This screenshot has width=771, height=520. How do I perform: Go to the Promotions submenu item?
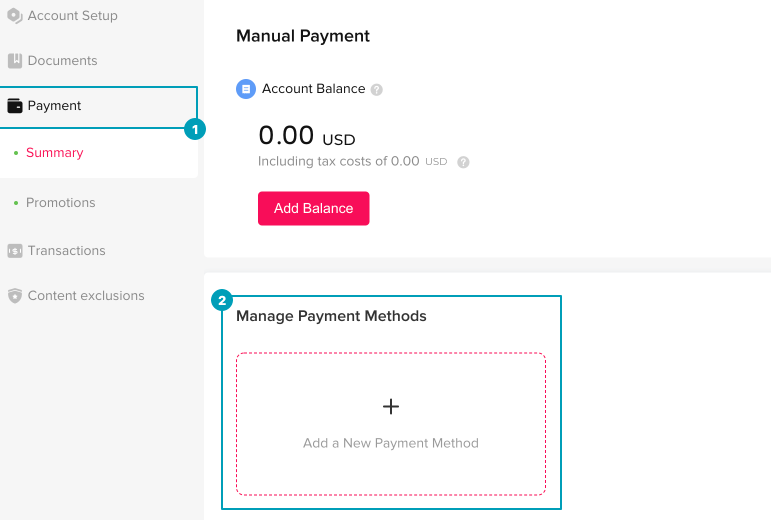(60, 202)
